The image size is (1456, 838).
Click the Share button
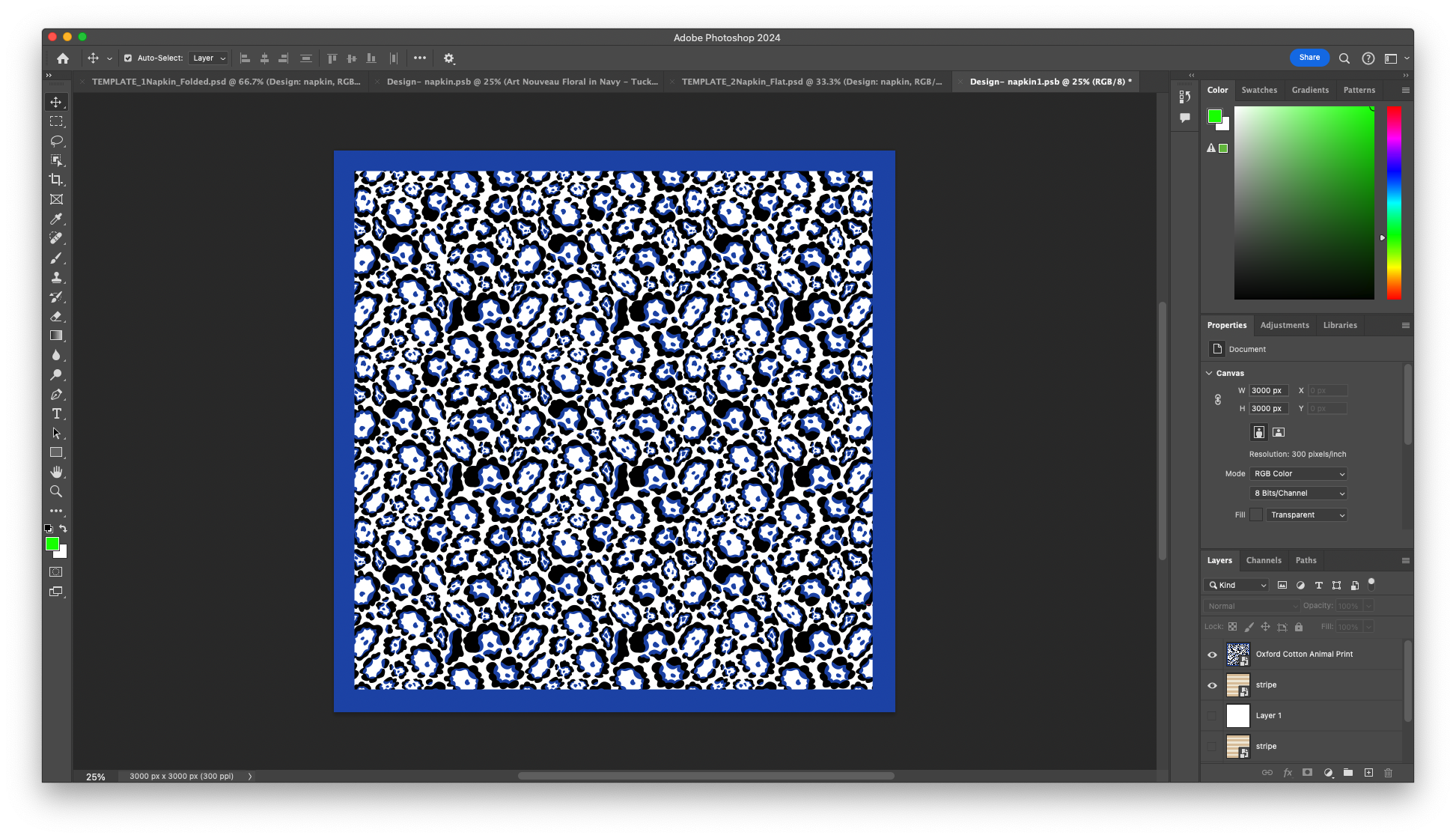(x=1309, y=58)
